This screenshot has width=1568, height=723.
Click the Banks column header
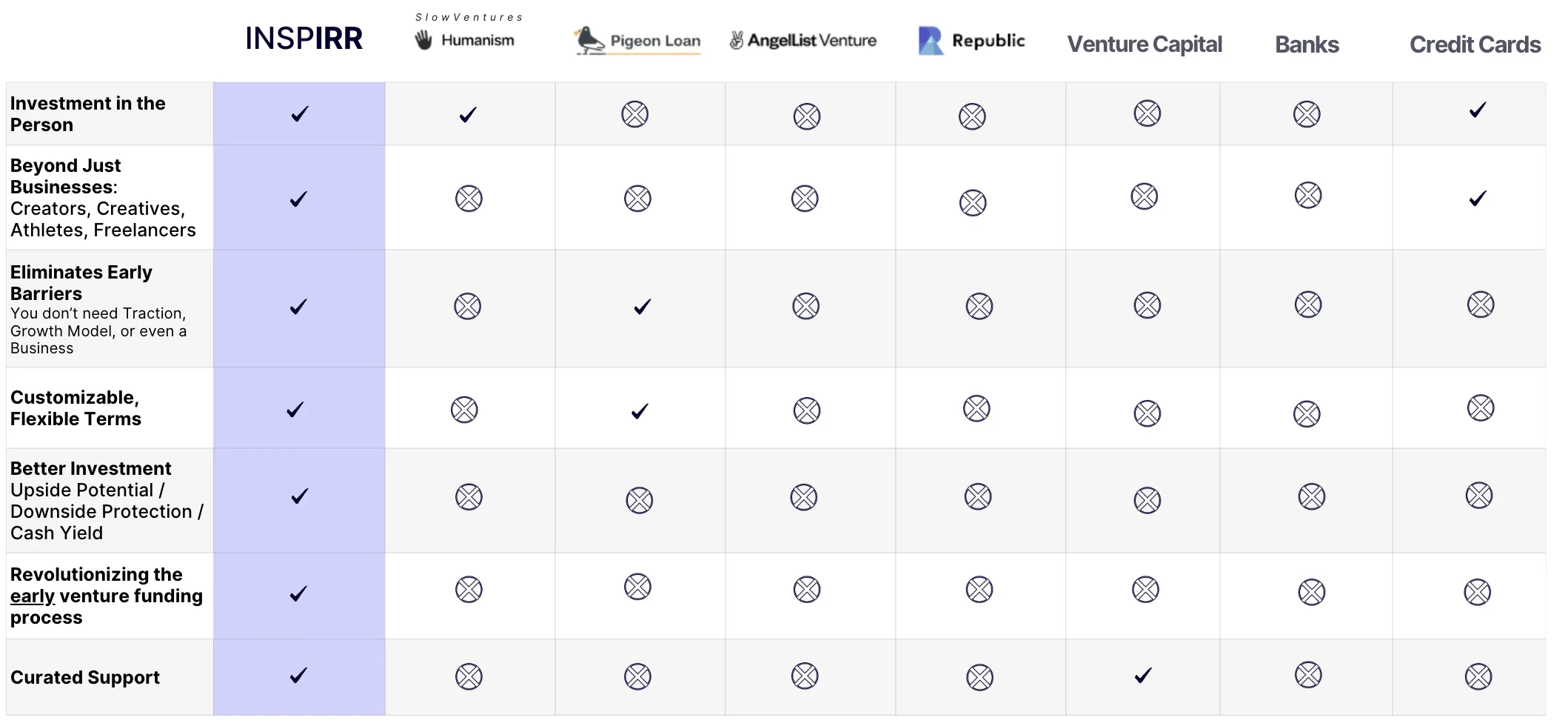[x=1307, y=44]
